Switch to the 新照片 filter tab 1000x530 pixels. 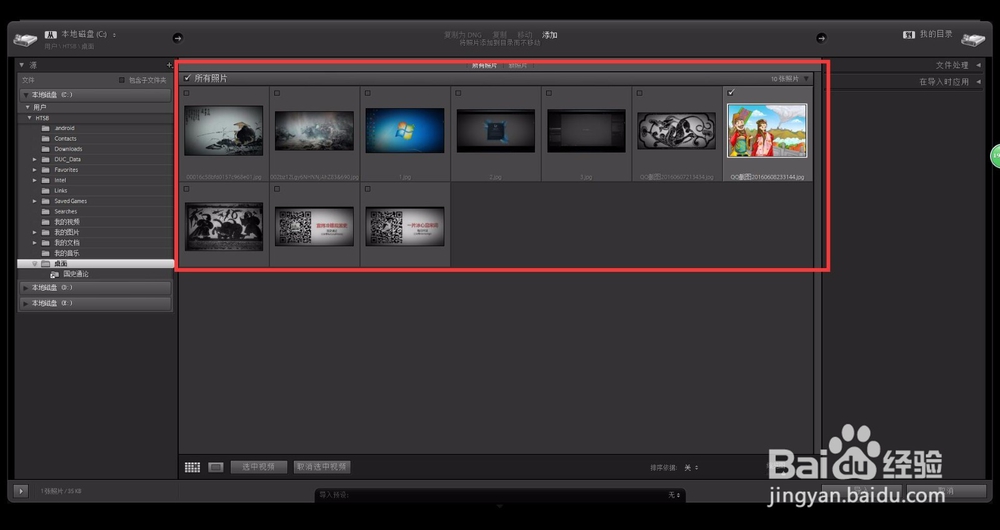pyautogui.click(x=518, y=65)
